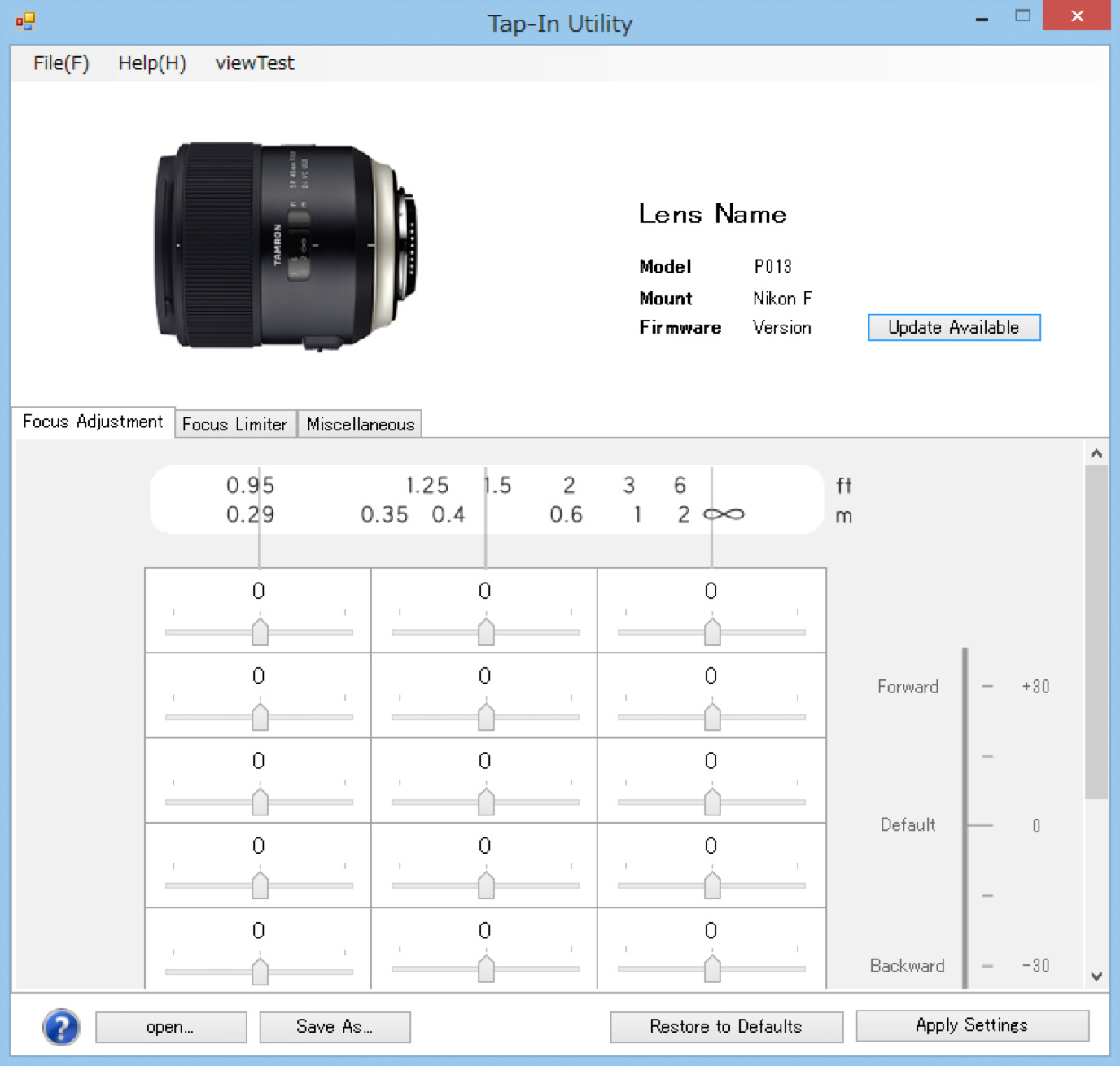Screen dimensions: 1120x1066
Task: Switch to the Focus Limiter tab
Action: click(x=234, y=424)
